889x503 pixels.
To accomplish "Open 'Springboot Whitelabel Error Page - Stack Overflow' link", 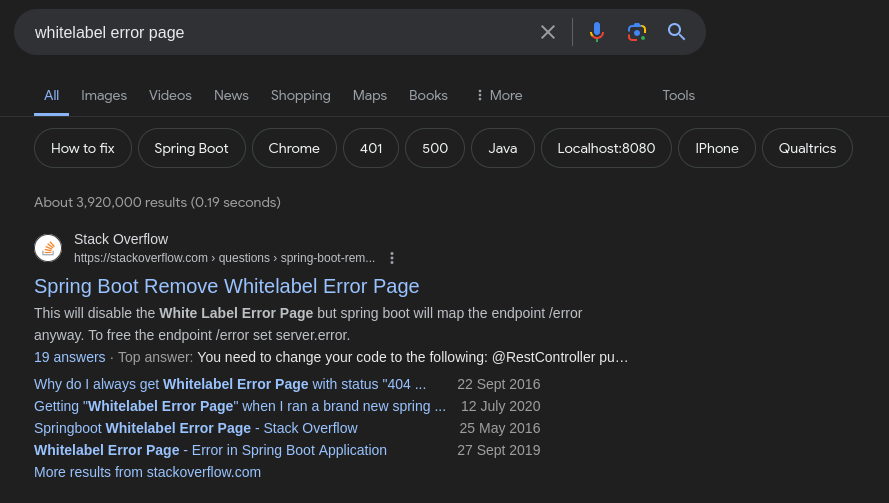I will pyautogui.click(x=196, y=428).
